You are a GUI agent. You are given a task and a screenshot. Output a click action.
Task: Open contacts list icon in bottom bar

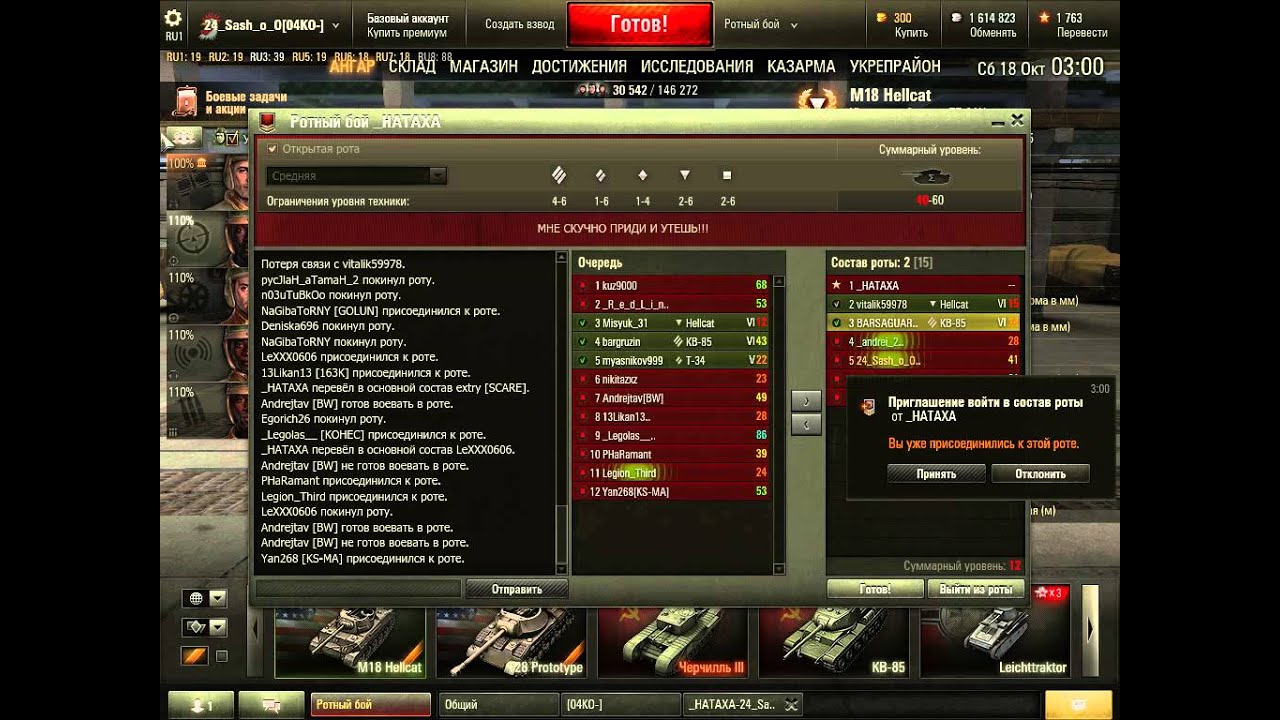(x=200, y=705)
